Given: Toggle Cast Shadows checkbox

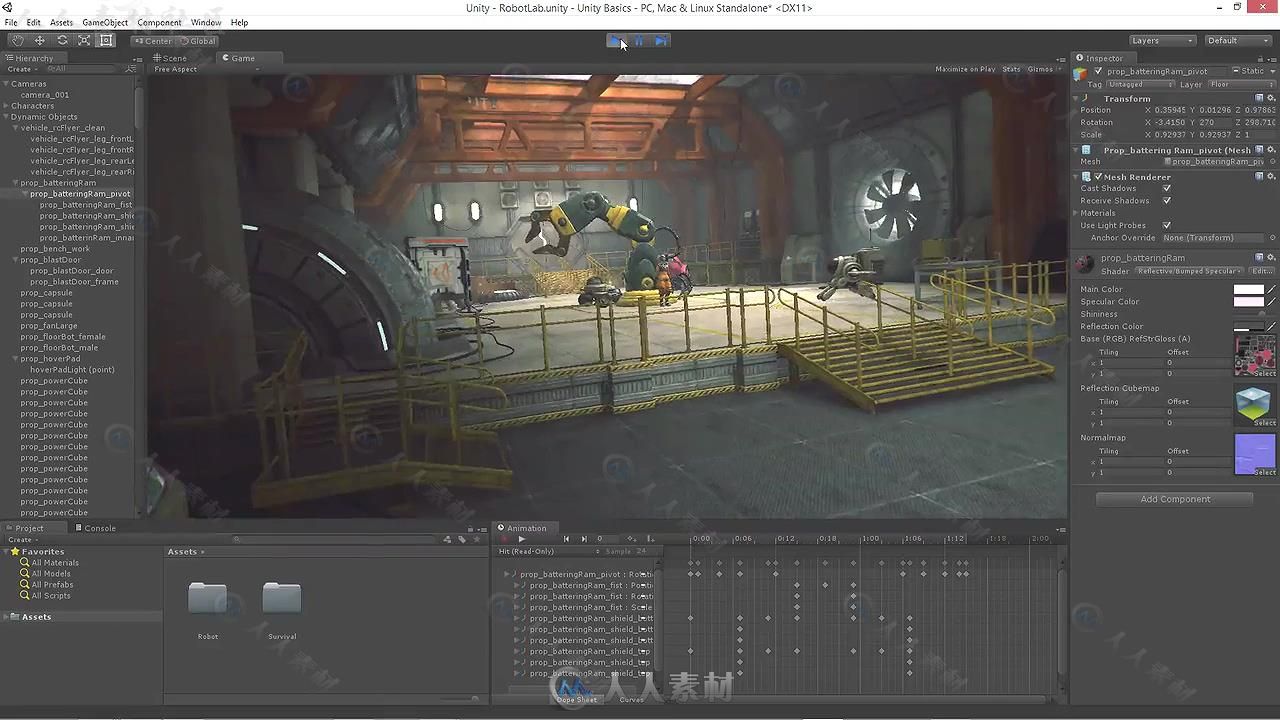Looking at the screenshot, I should [1167, 188].
